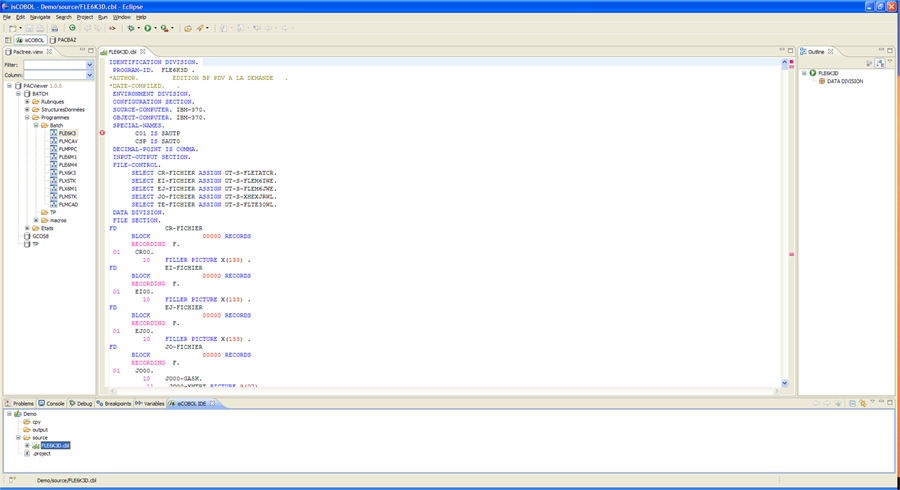Select DATA DIVISION in Outline

[844, 81]
